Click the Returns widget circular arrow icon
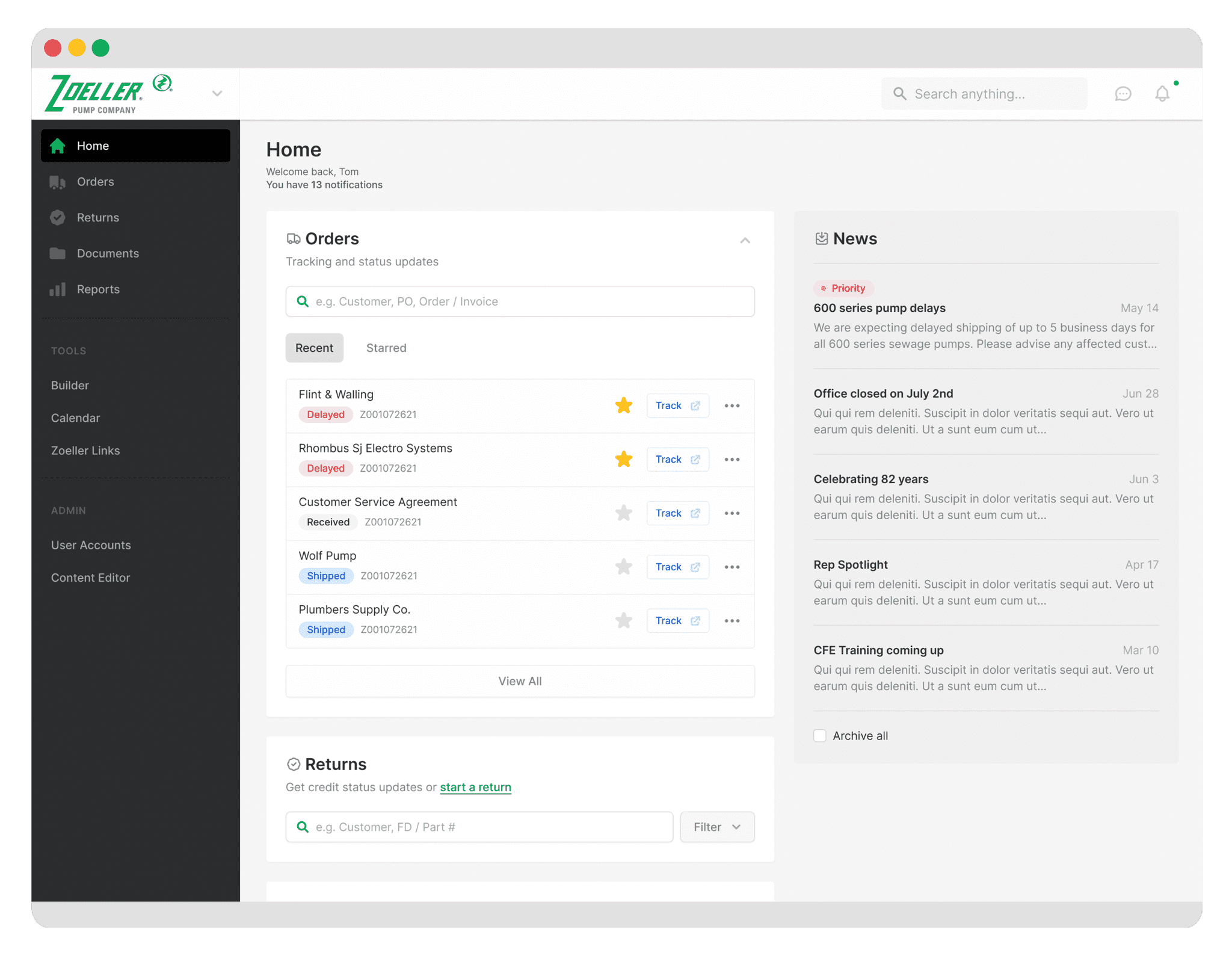 (293, 764)
